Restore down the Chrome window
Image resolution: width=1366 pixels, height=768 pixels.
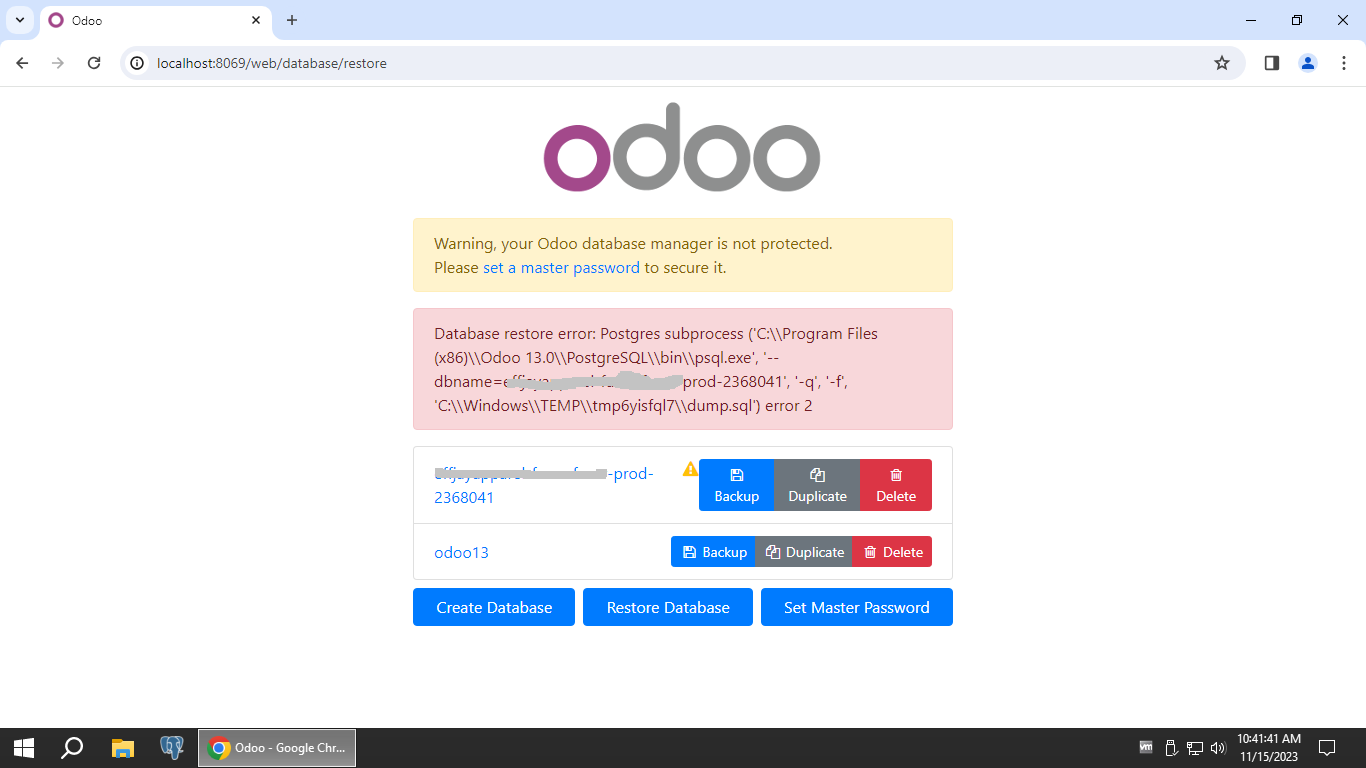1297,20
